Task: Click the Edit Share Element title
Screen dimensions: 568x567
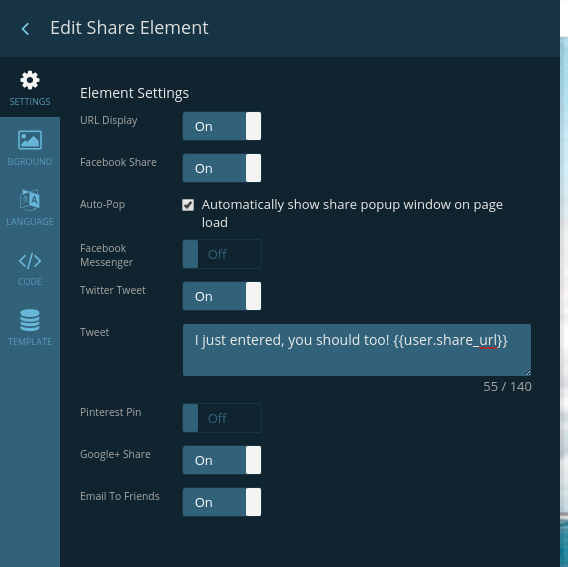Action: click(129, 28)
